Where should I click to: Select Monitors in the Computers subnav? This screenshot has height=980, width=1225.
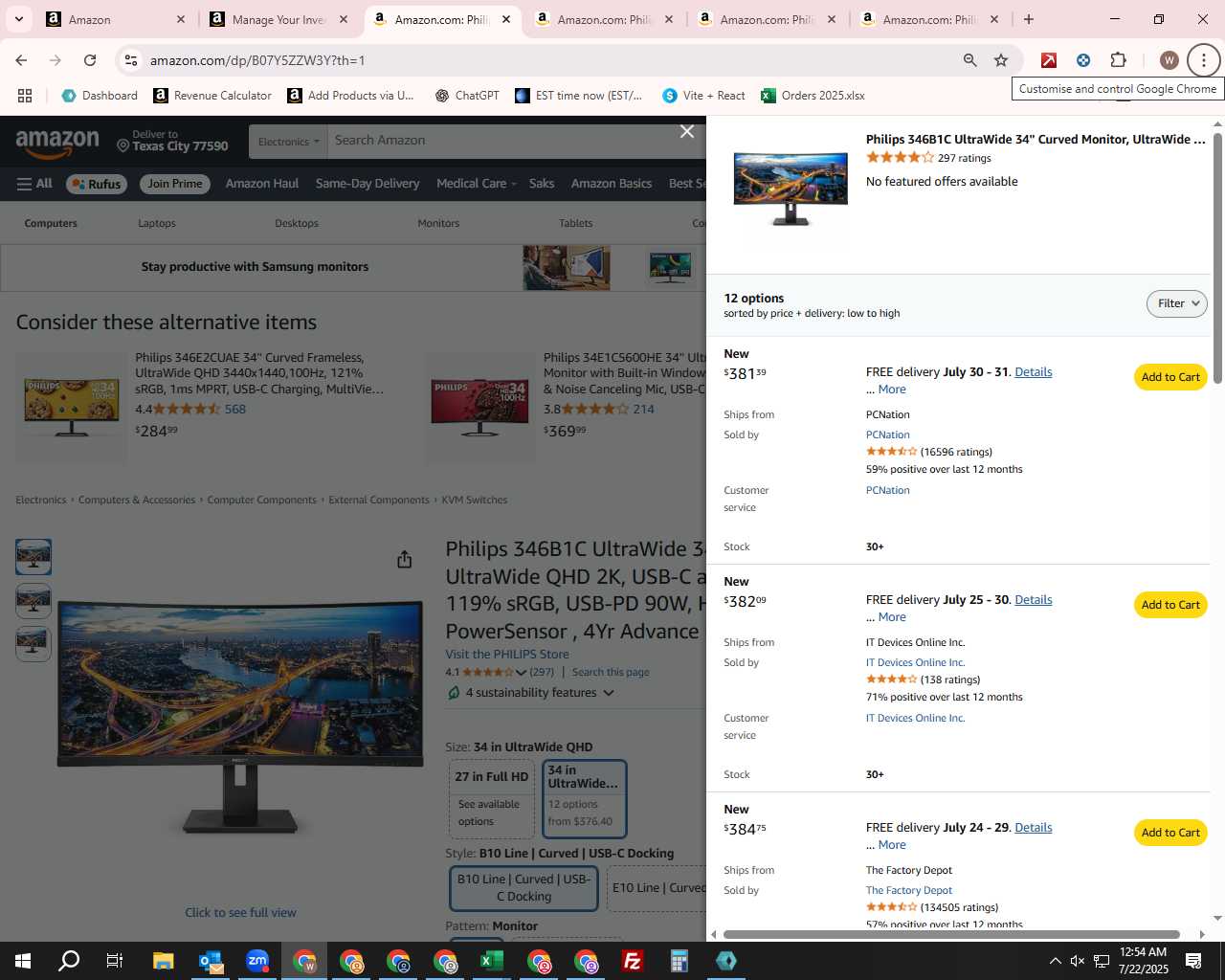(x=438, y=223)
